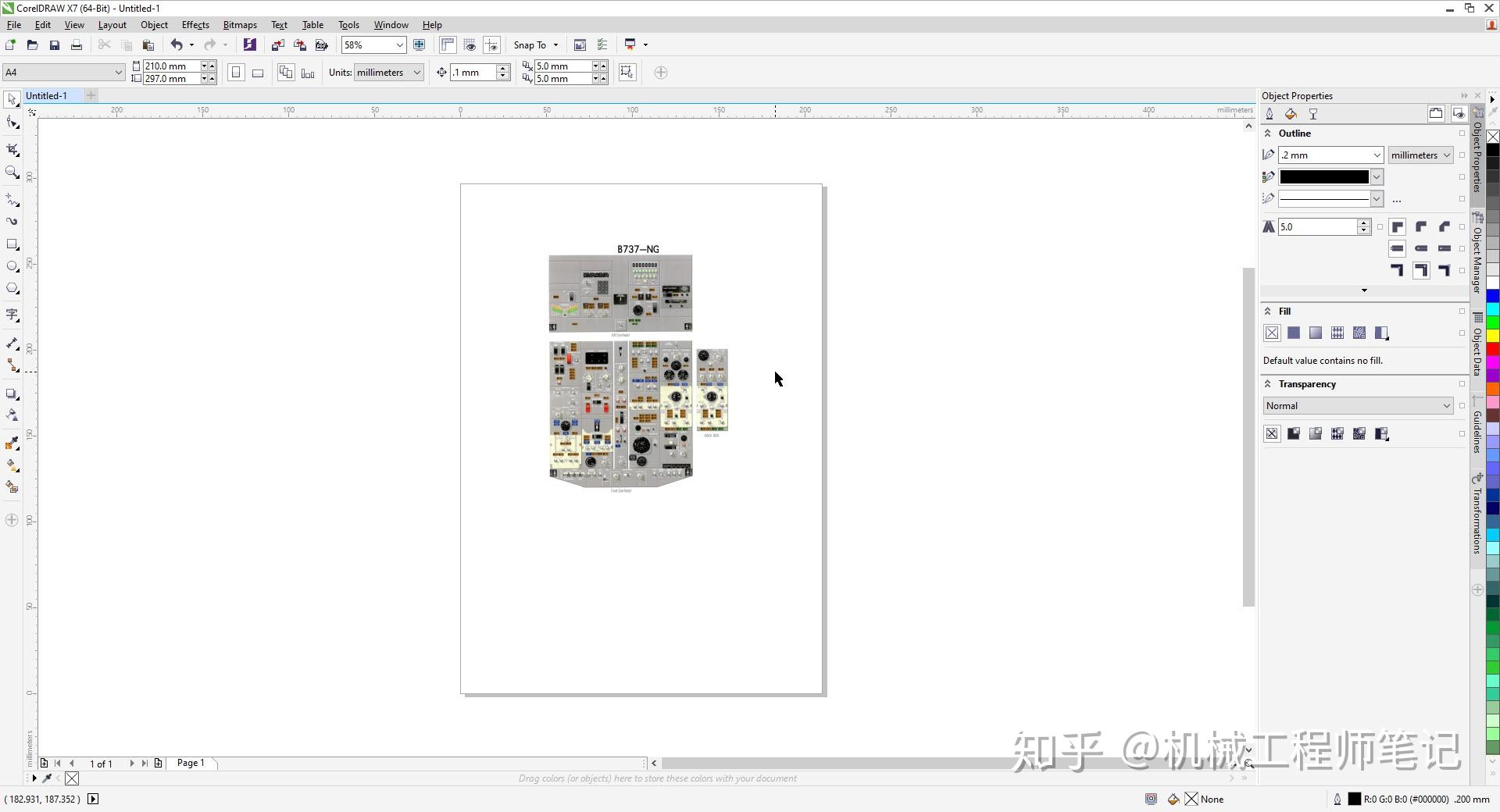Select the Rectangle tool
Viewport: 1500px width, 812px height.
[x=12, y=244]
